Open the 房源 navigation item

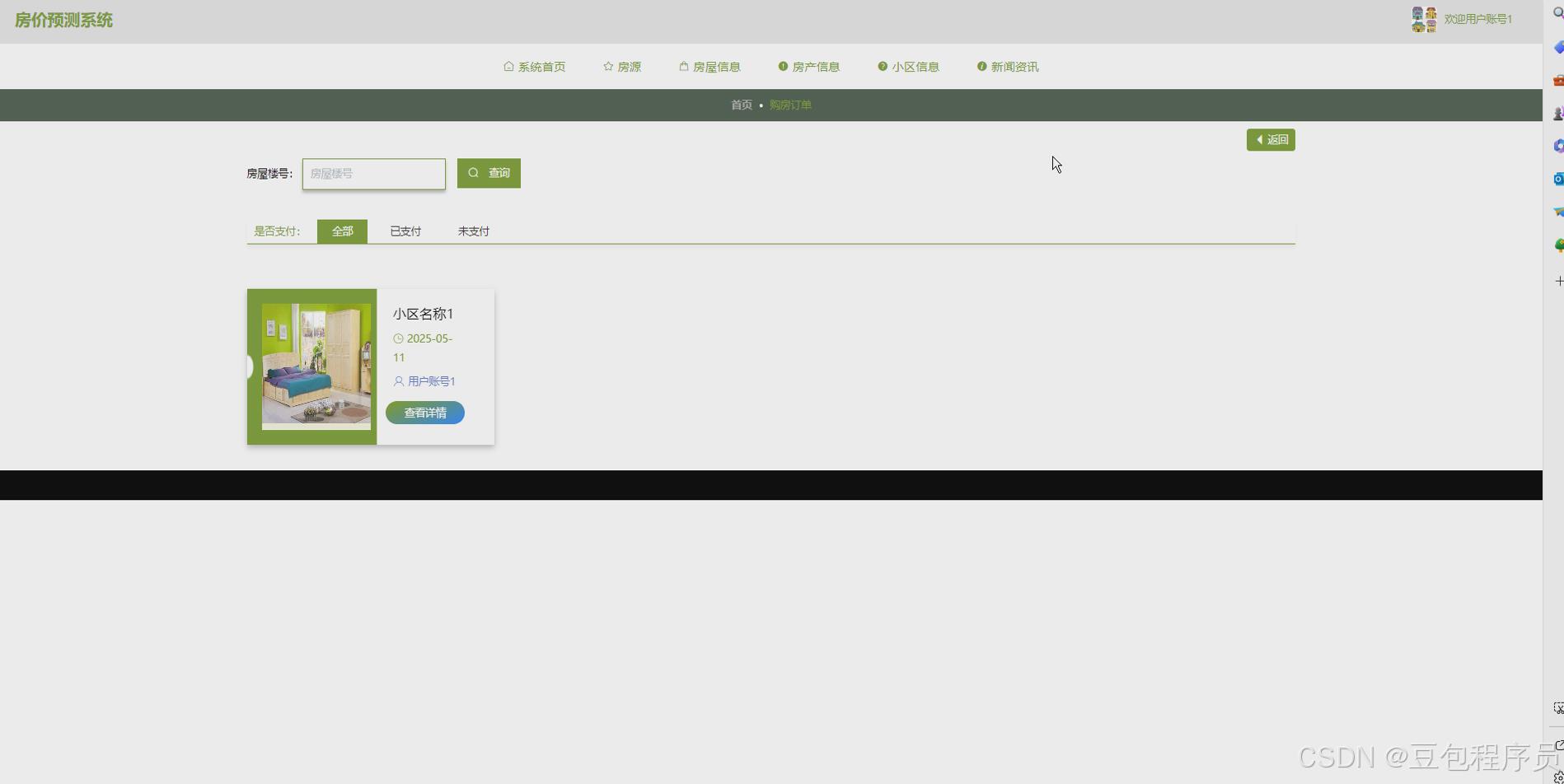pyautogui.click(x=622, y=67)
